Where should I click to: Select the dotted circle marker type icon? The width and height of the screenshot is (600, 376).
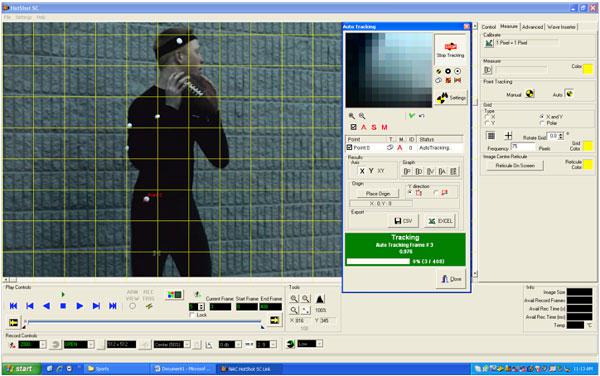[458, 71]
